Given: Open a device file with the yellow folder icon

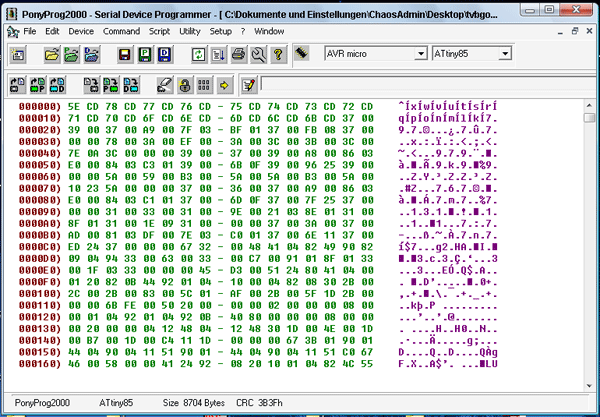Looking at the screenshot, I should 52,55.
